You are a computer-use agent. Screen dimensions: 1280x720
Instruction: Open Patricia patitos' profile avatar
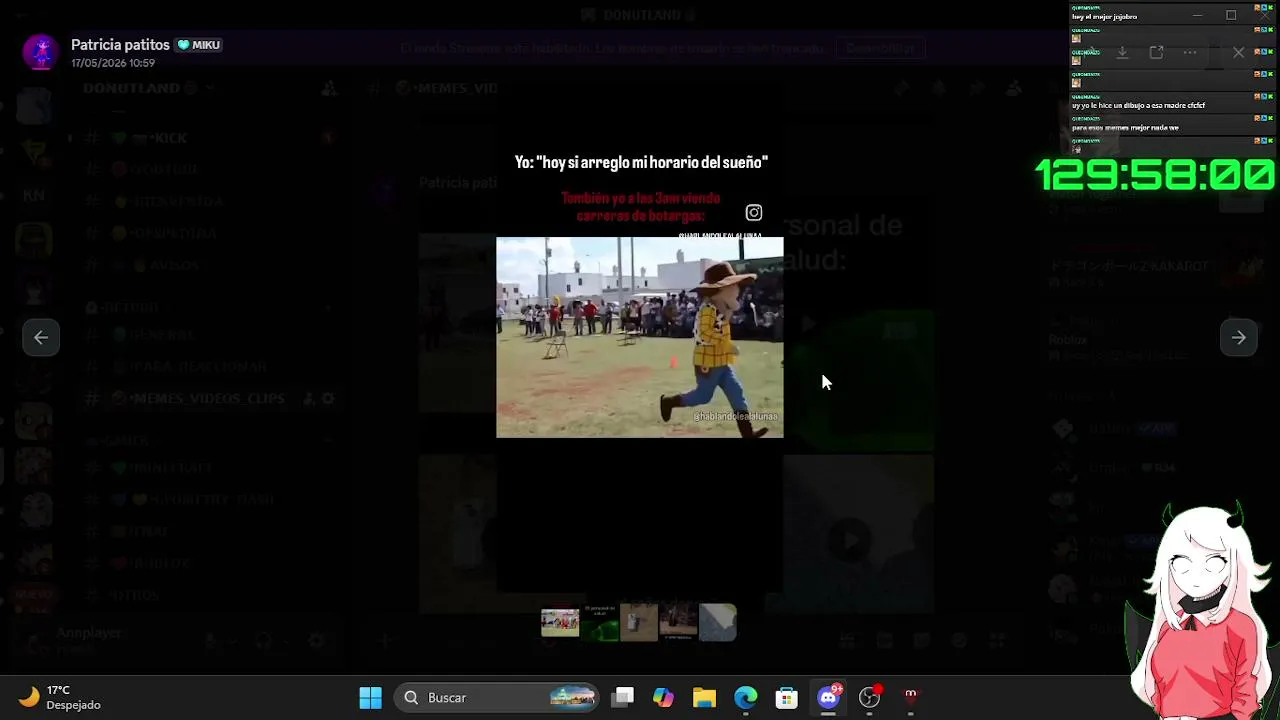tap(41, 53)
